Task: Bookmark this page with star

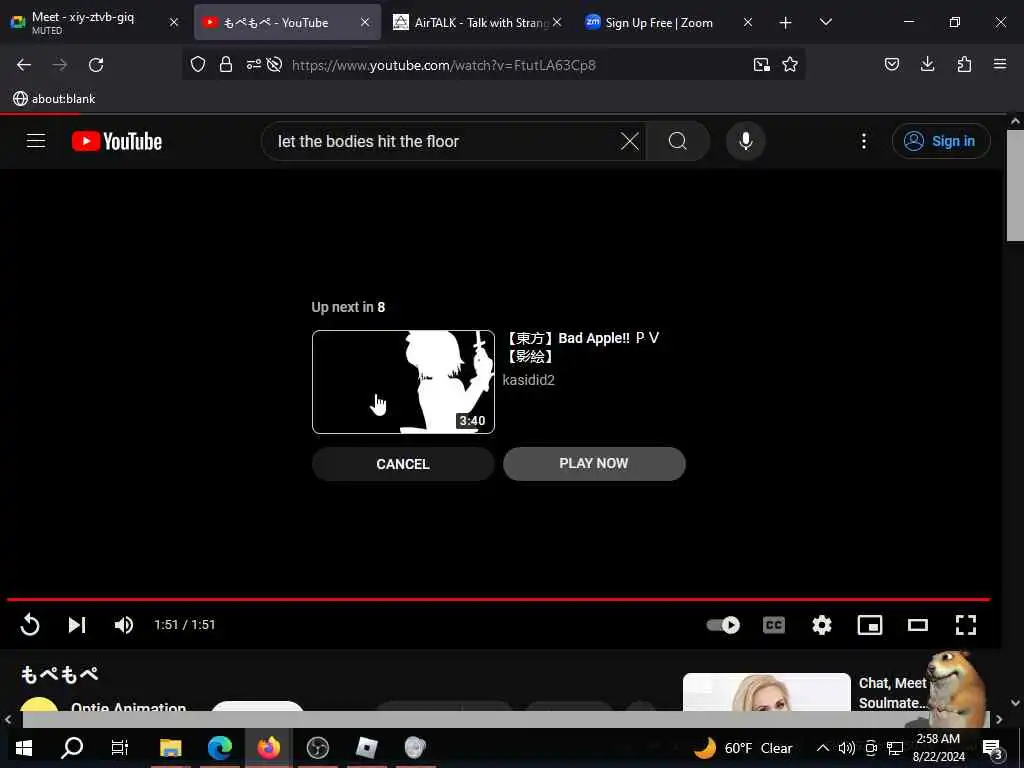Action: [x=790, y=65]
